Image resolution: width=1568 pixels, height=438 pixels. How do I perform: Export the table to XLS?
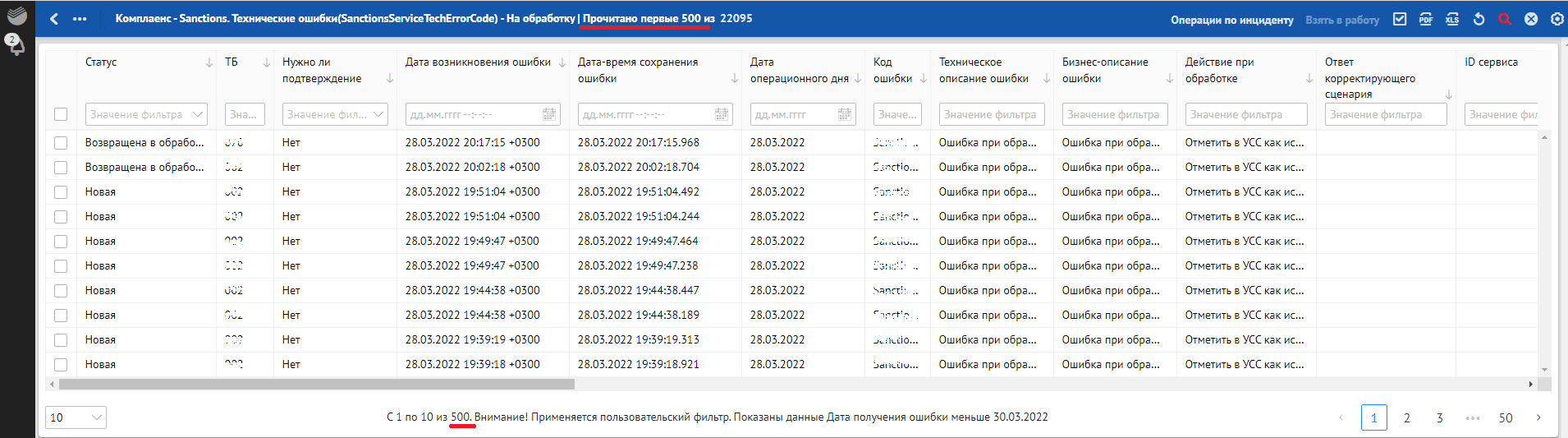click(x=1452, y=19)
